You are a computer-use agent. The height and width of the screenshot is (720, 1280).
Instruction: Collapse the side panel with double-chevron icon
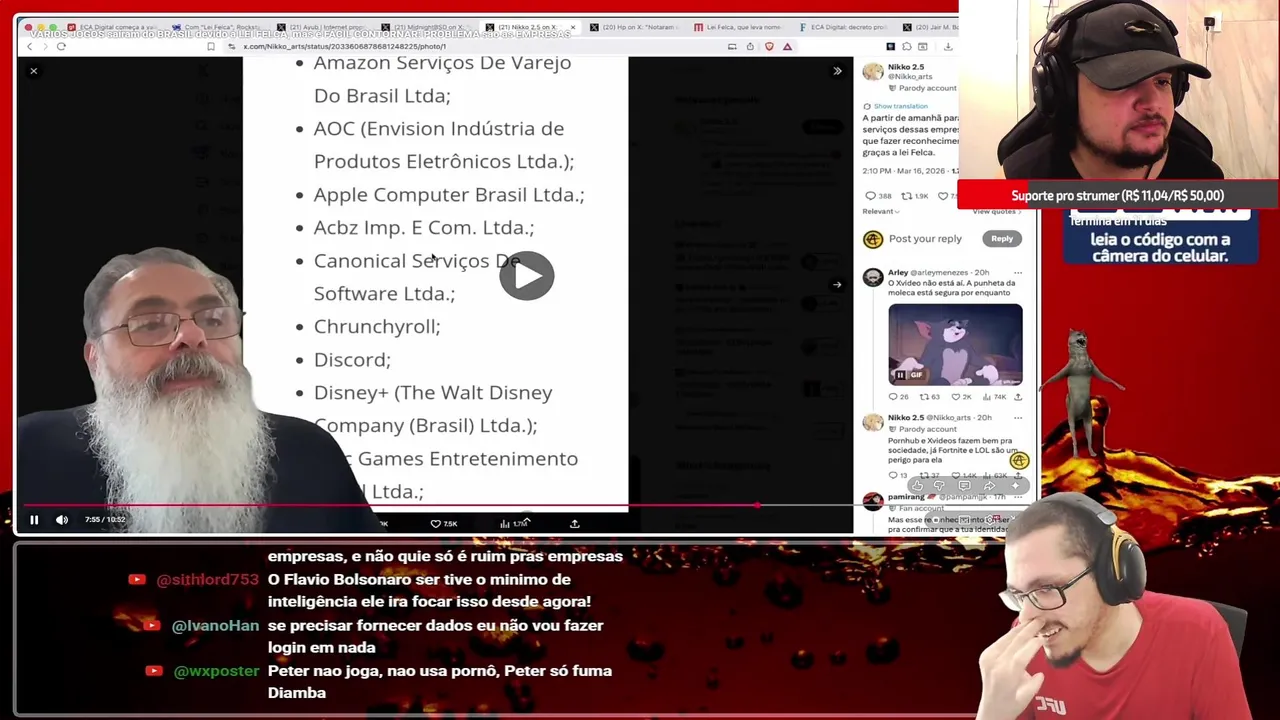[x=837, y=71]
